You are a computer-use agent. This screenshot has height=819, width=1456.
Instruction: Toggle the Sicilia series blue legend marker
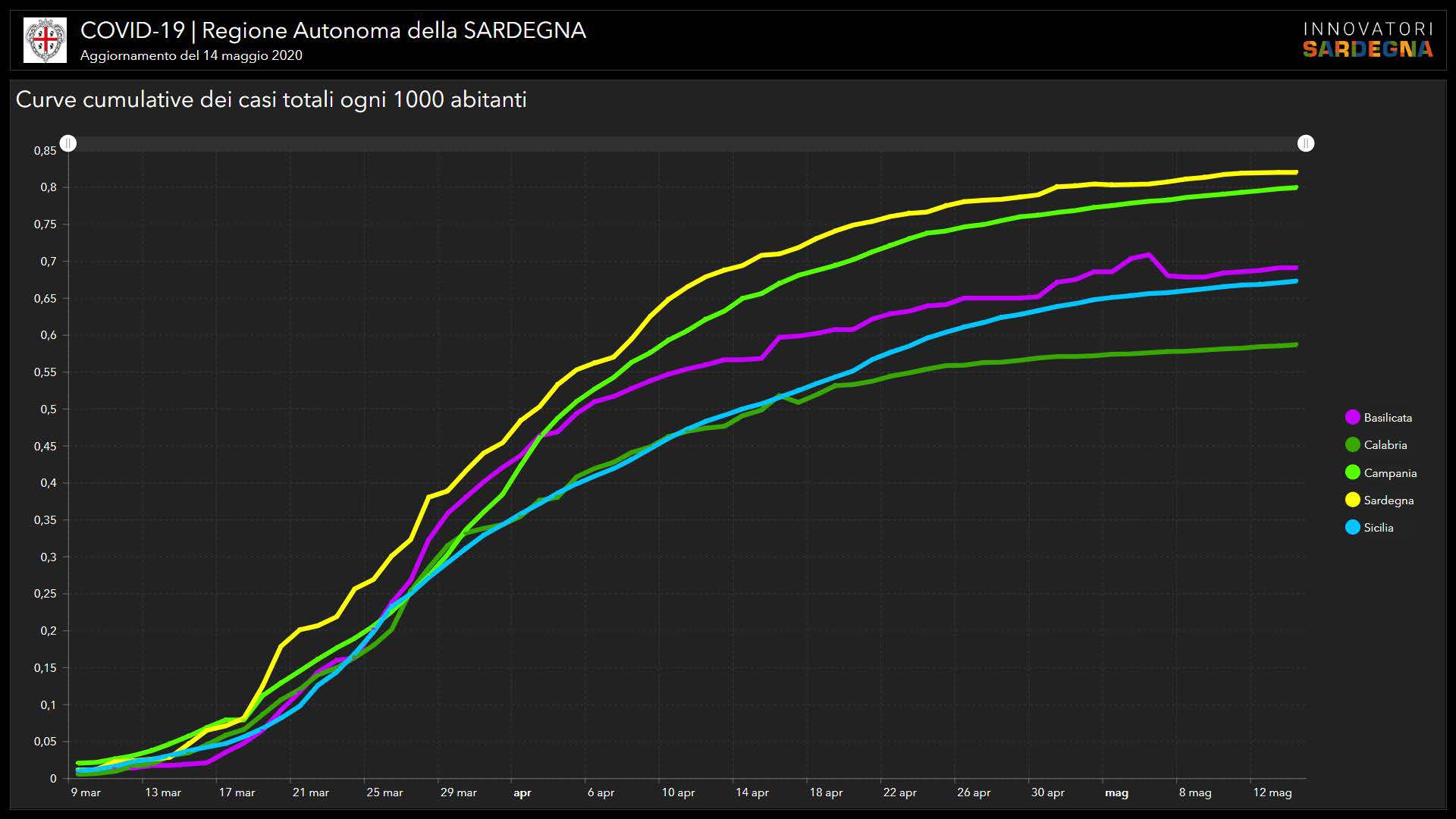click(1352, 527)
